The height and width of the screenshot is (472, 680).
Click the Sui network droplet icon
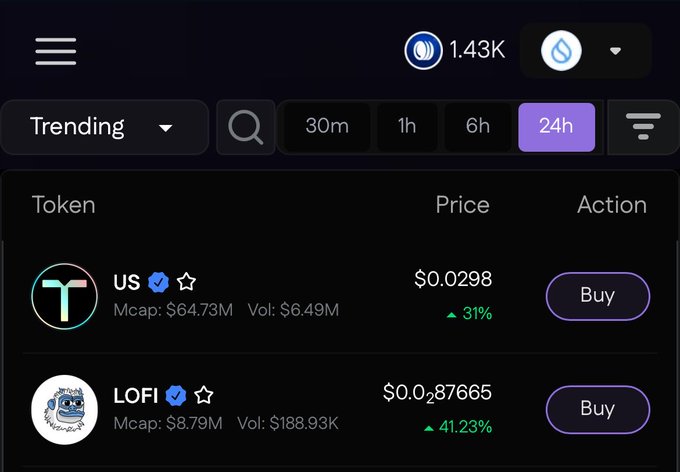[561, 51]
